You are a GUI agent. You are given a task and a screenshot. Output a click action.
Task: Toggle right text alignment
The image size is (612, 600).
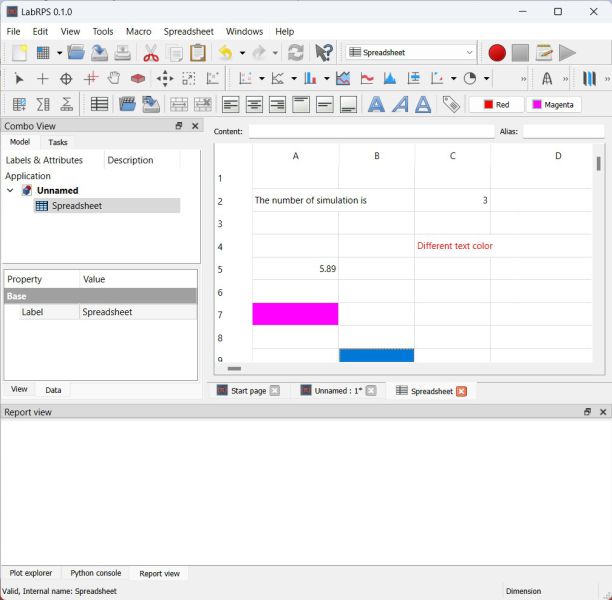click(278, 105)
